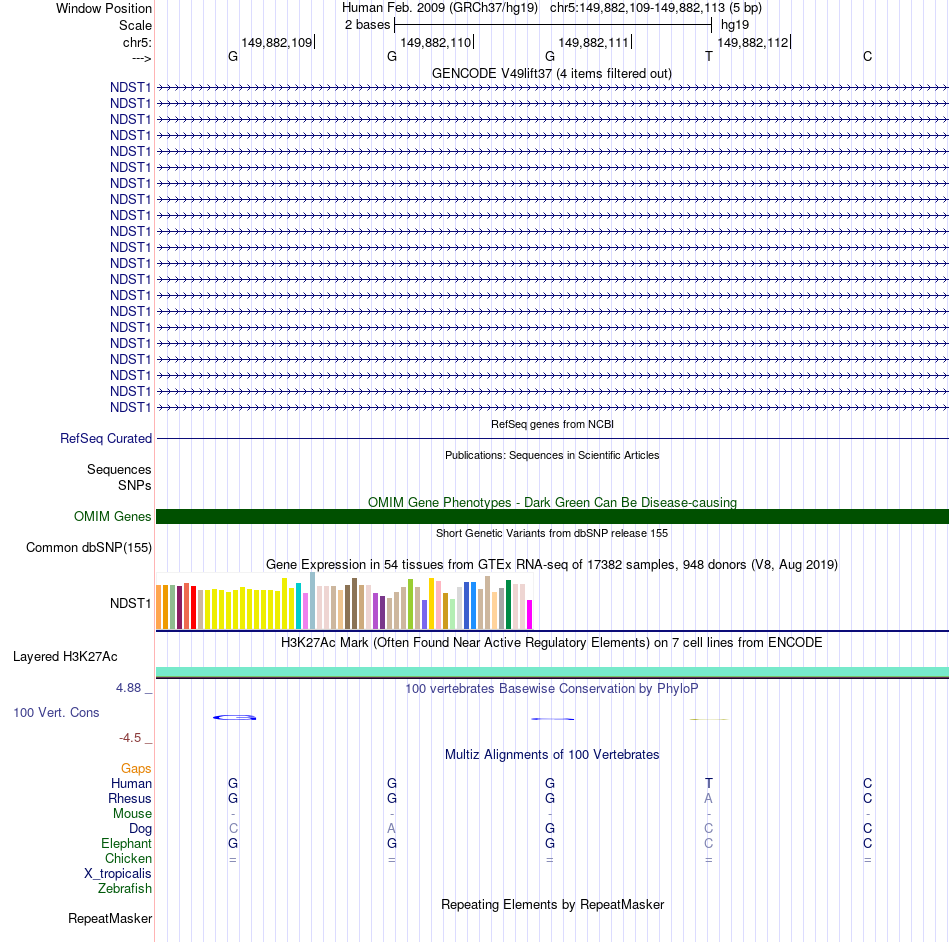Click the dark green OMIM Genes bar

pos(553,516)
